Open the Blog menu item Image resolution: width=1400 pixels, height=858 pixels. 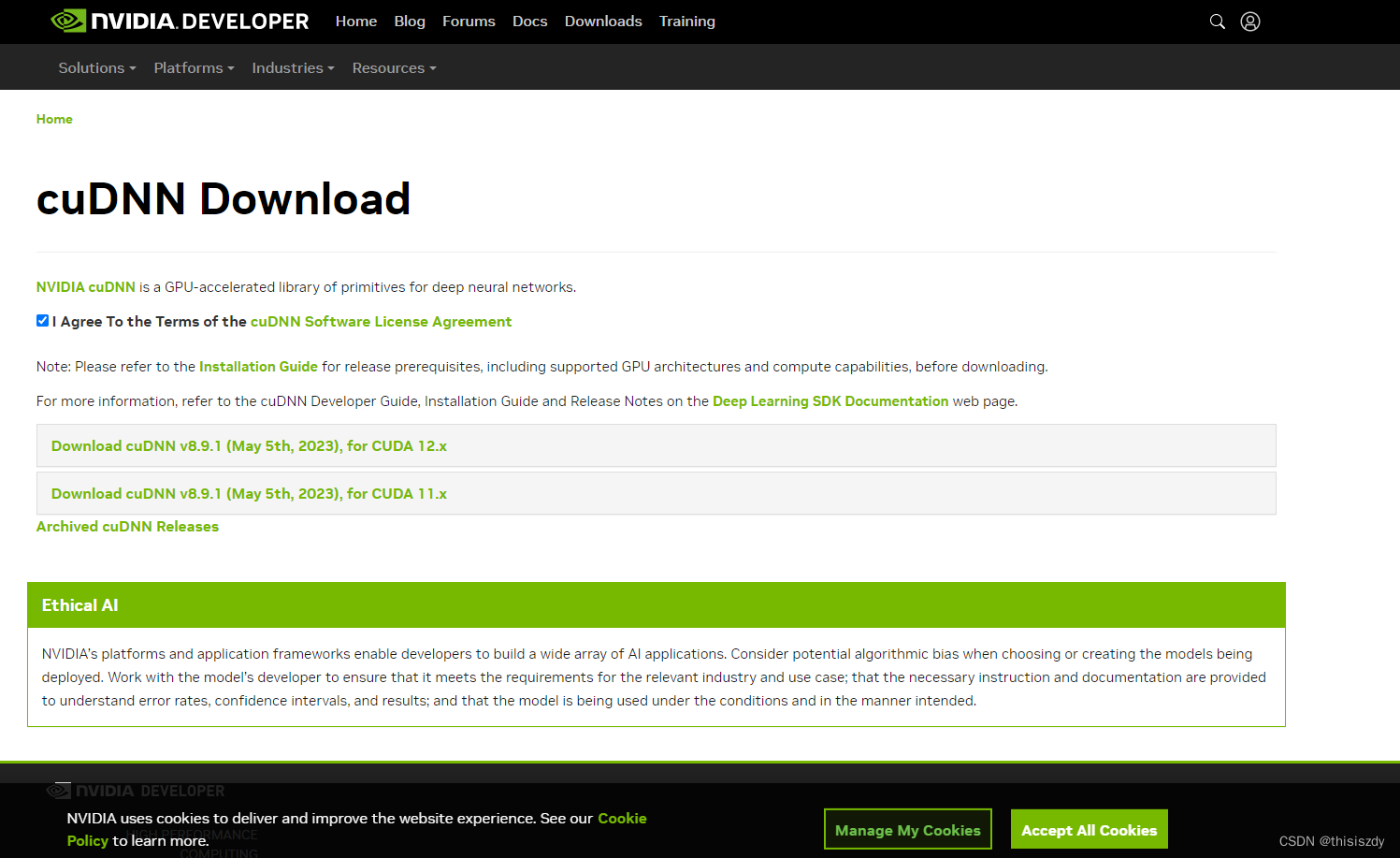tap(410, 21)
